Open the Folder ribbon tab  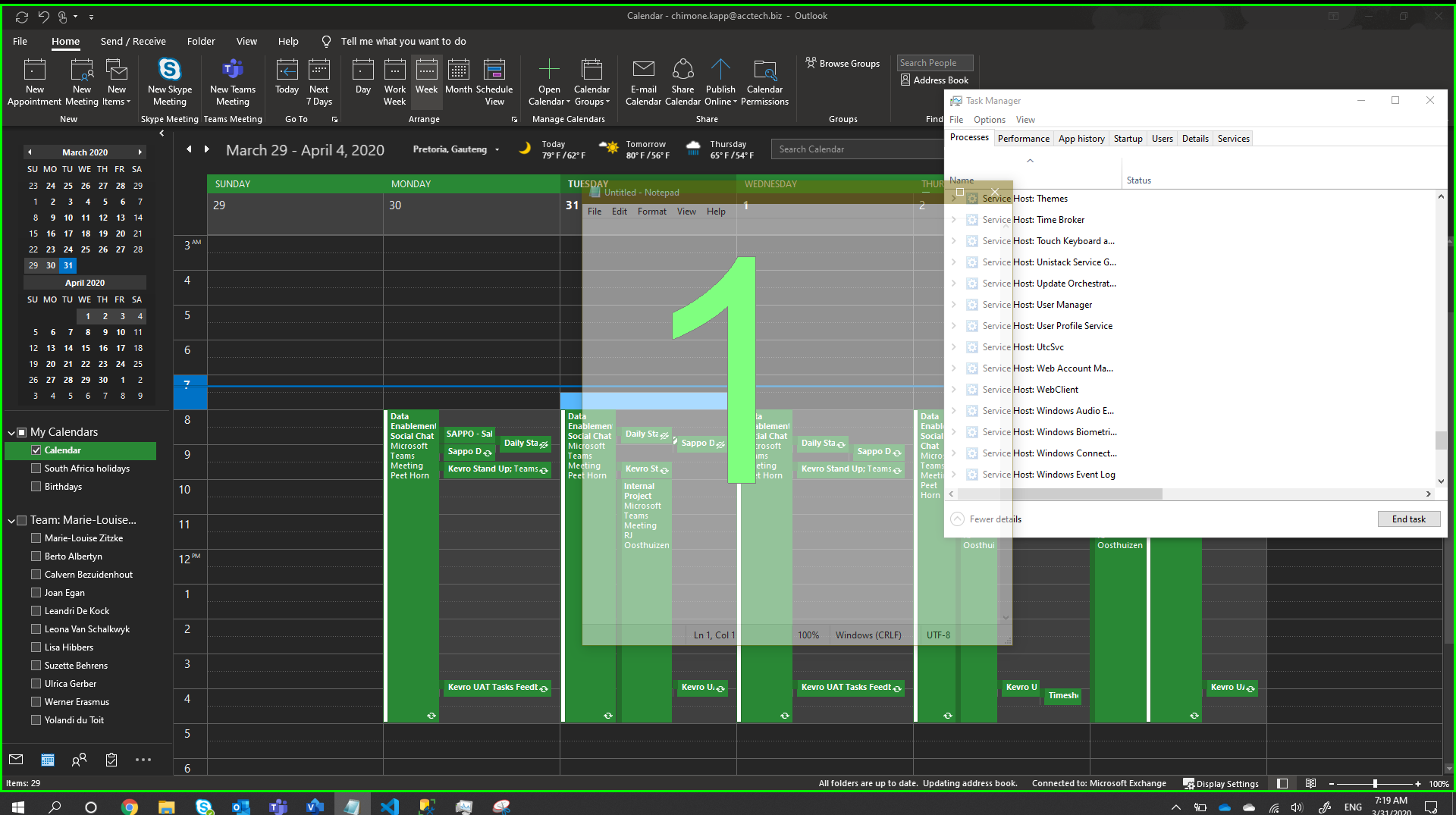[201, 42]
